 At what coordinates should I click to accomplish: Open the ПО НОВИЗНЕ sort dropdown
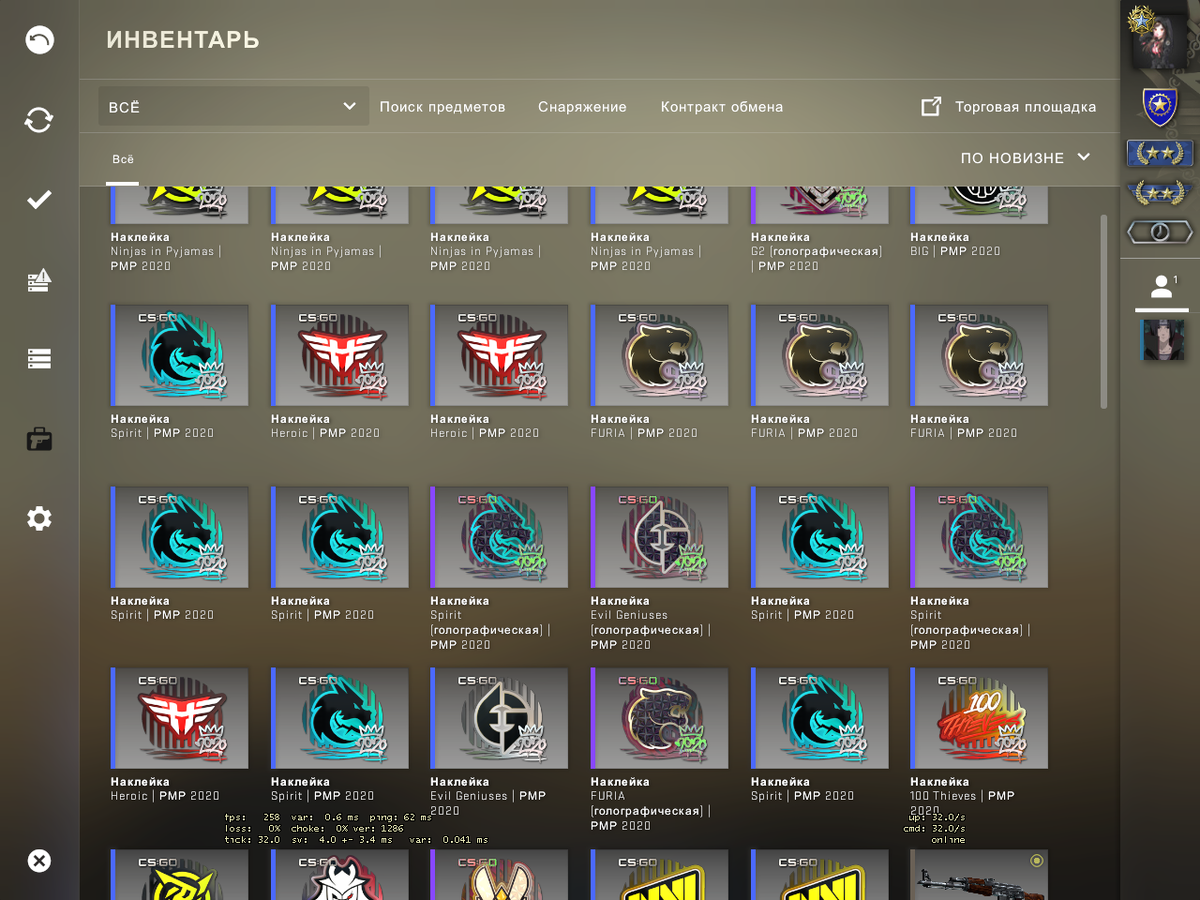[1025, 158]
